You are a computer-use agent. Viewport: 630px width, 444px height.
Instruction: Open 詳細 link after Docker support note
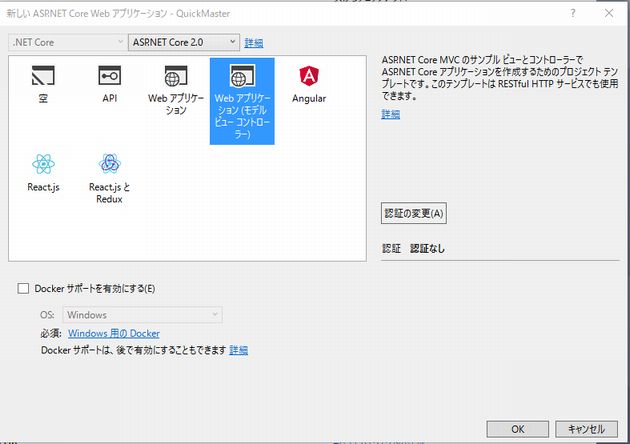pos(238,350)
